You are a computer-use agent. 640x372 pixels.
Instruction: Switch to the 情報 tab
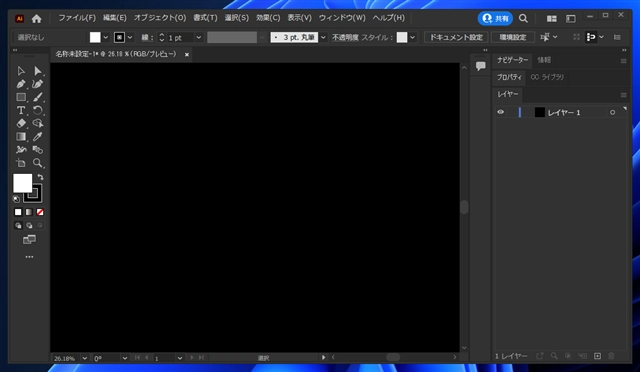click(544, 60)
